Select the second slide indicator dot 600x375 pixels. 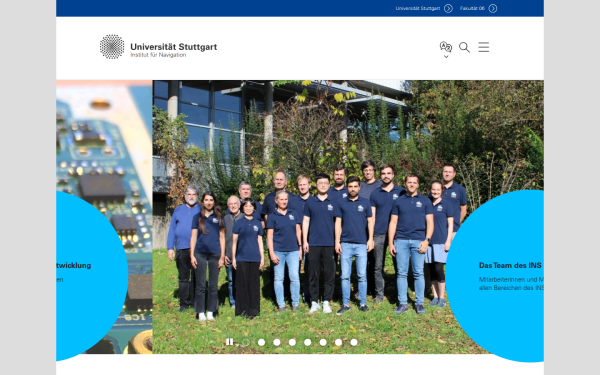[x=261, y=342]
